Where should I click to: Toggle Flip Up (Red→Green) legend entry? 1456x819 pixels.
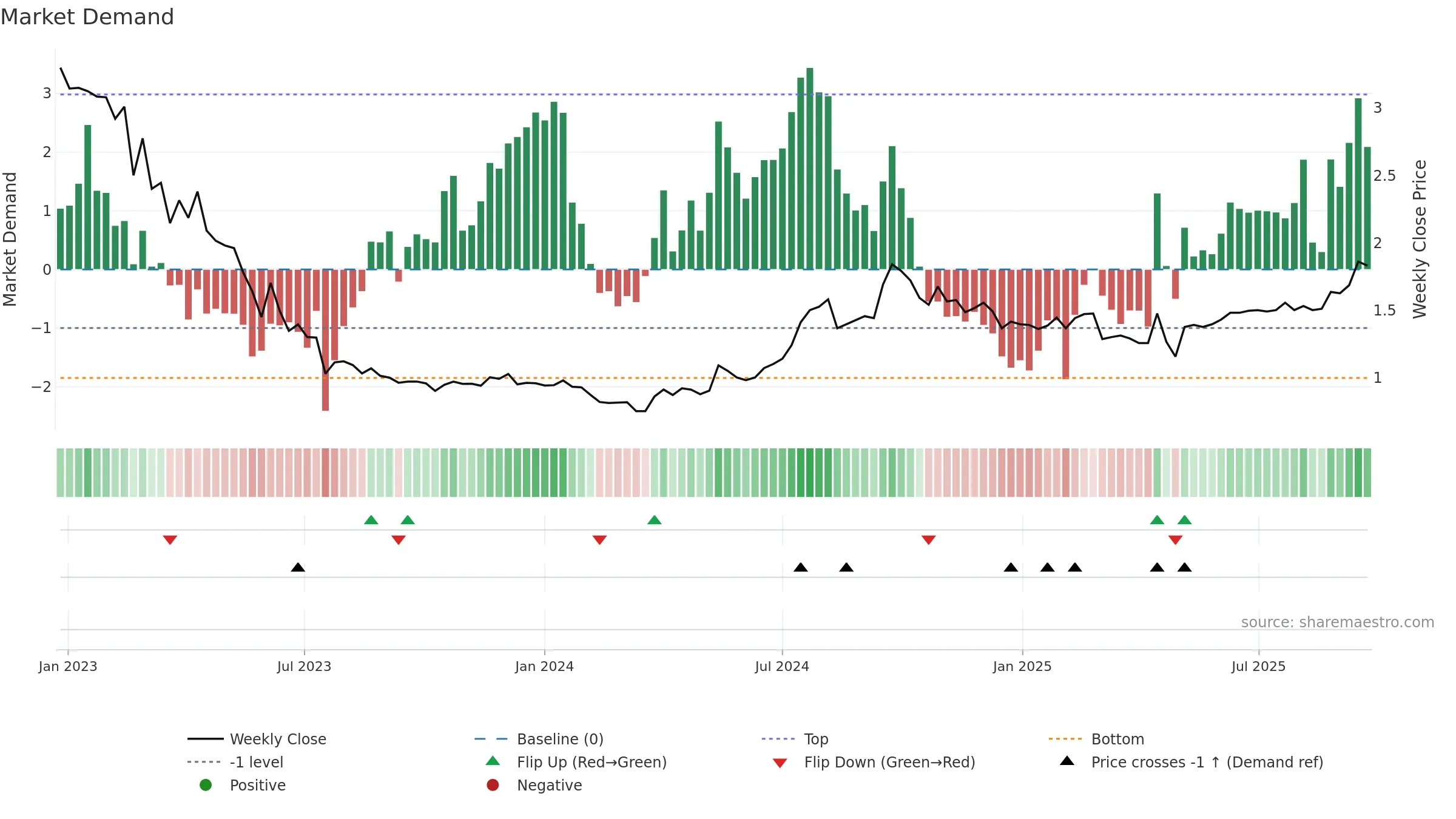click(576, 762)
